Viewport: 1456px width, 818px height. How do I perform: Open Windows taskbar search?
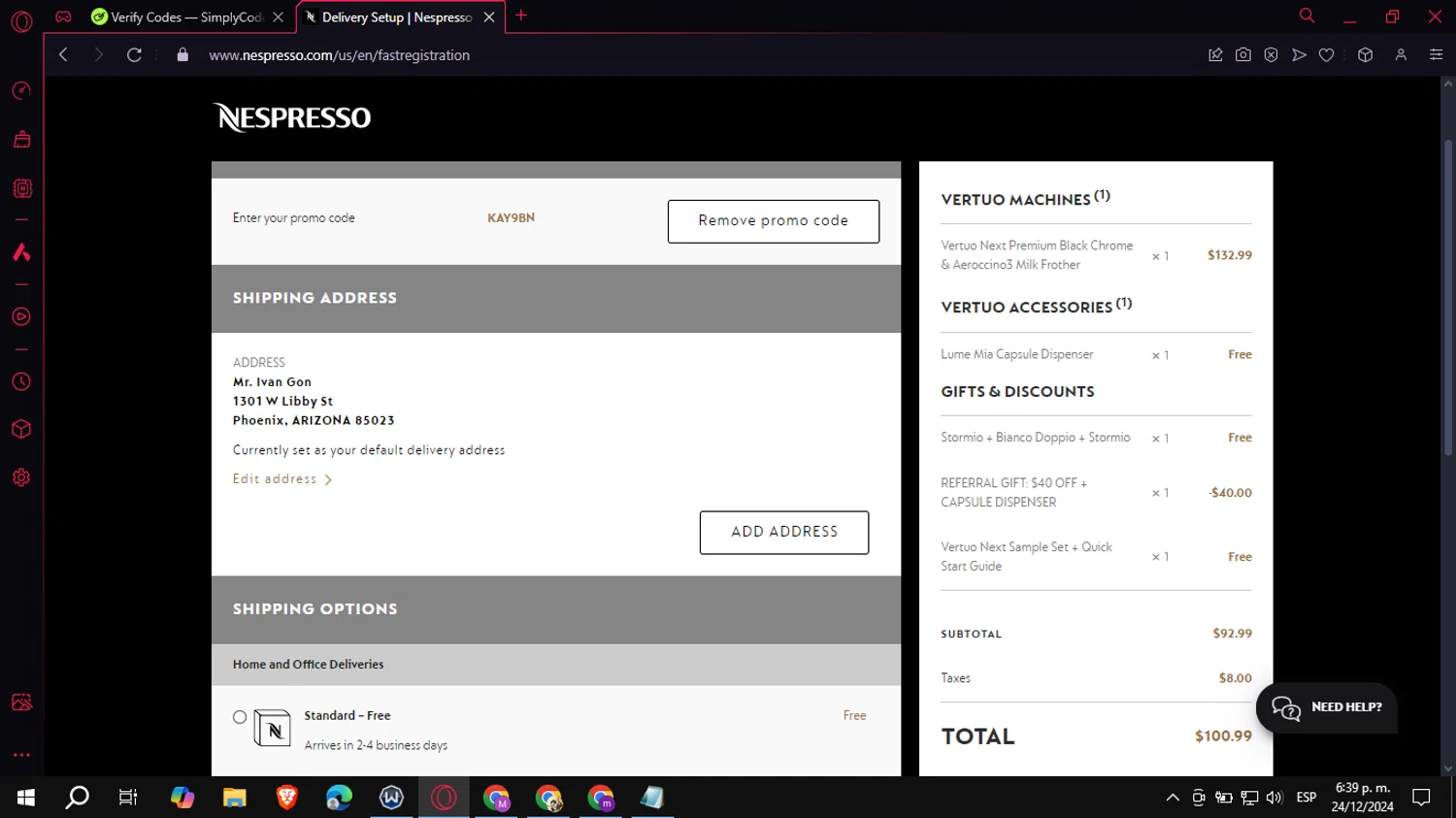point(77,798)
